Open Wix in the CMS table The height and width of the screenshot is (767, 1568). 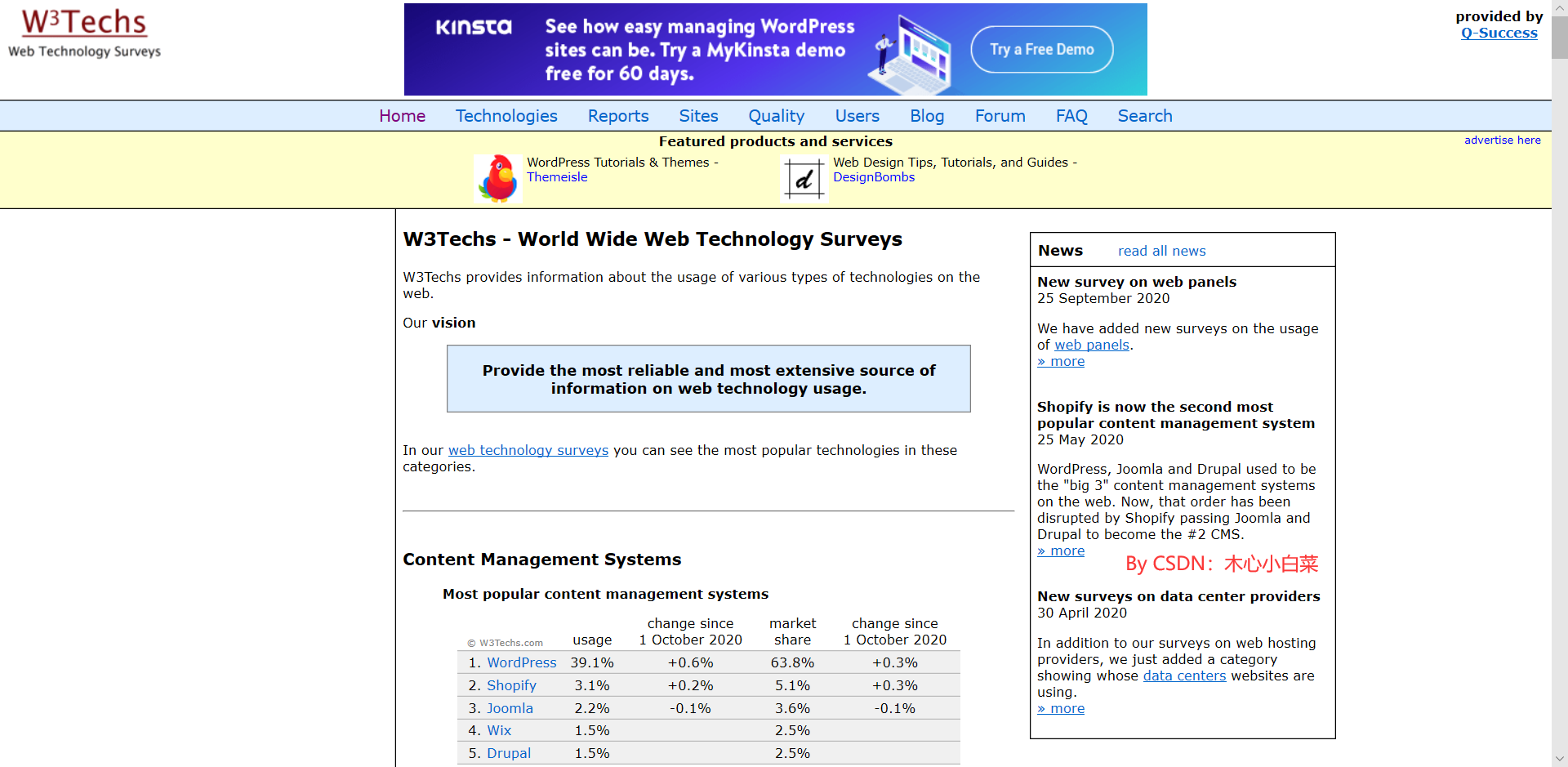click(499, 730)
